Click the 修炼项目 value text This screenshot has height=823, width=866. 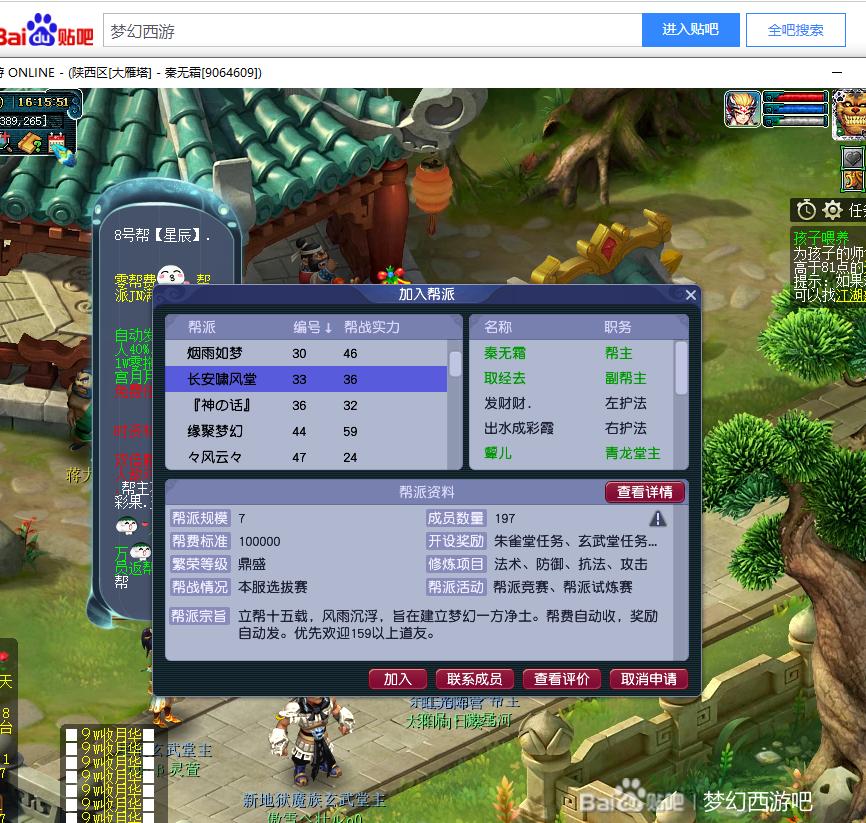(571, 565)
